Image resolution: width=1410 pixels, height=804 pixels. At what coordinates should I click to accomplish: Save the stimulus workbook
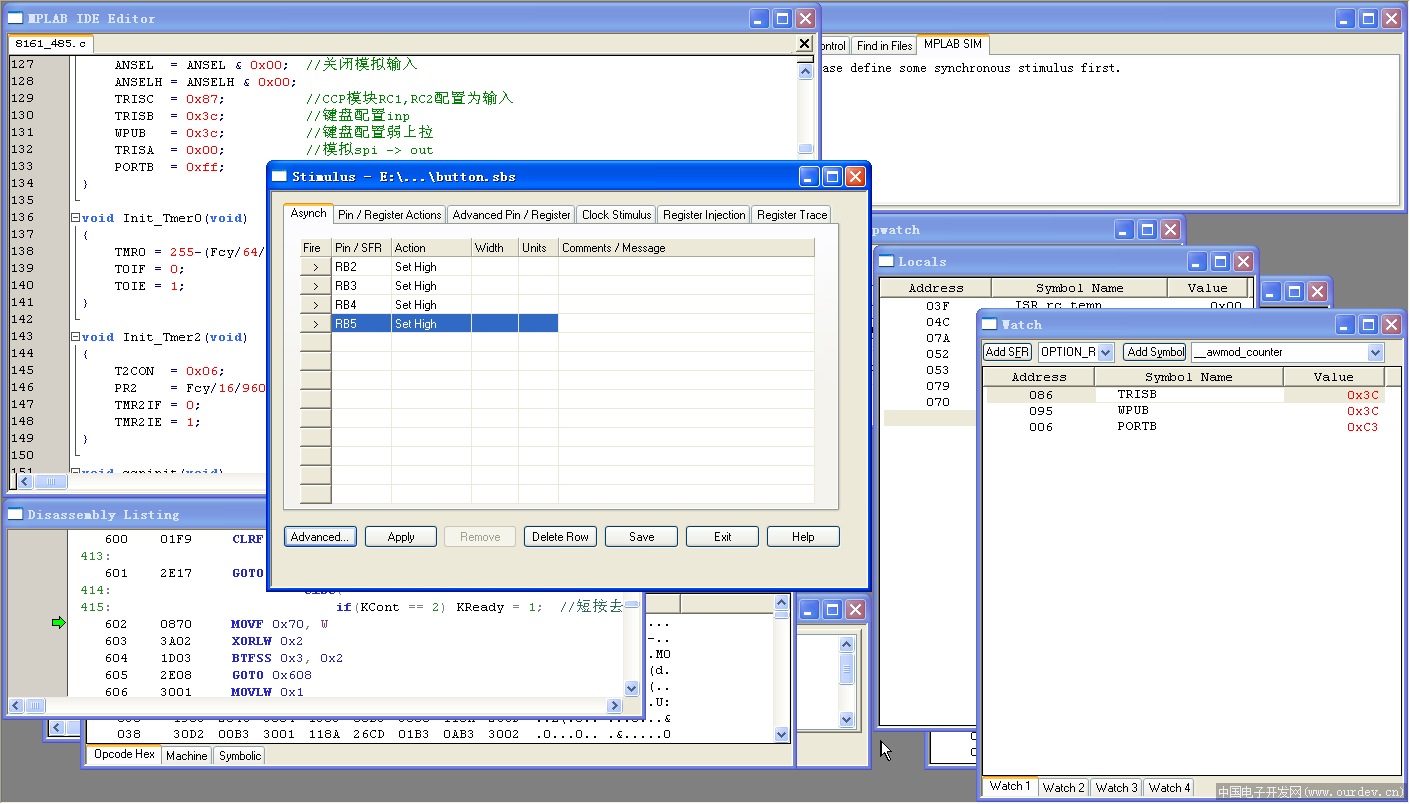point(642,537)
